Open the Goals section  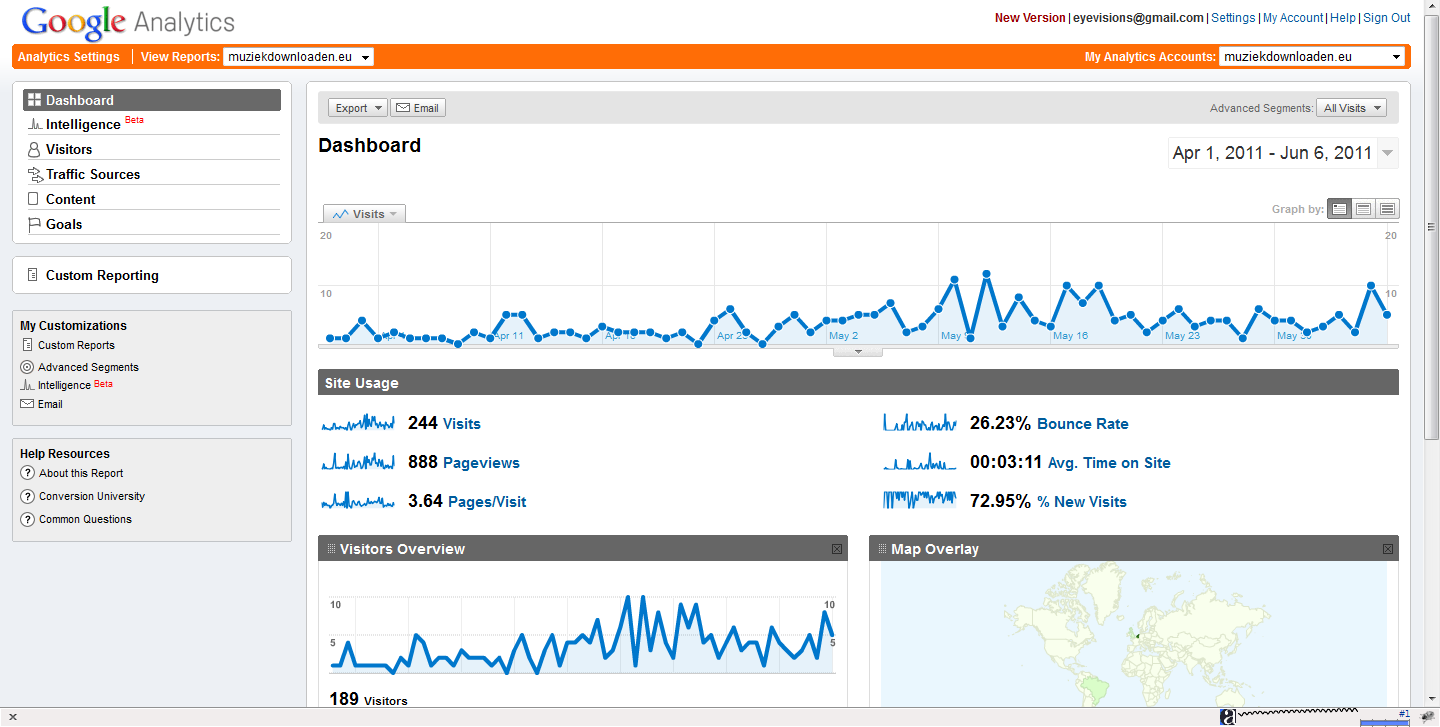pos(64,224)
